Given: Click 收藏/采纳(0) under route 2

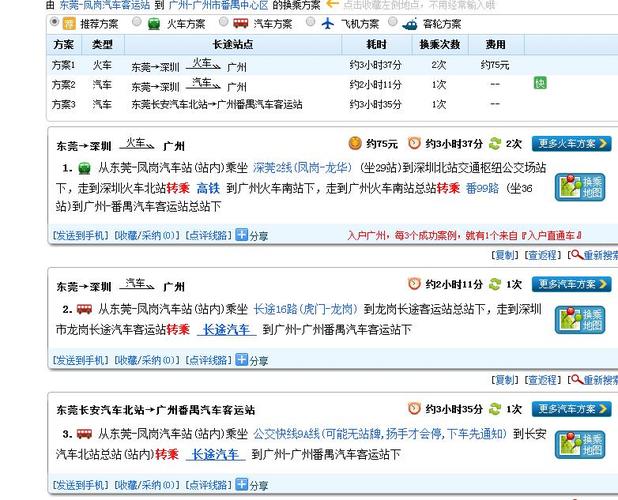Looking at the screenshot, I should pos(147,360).
